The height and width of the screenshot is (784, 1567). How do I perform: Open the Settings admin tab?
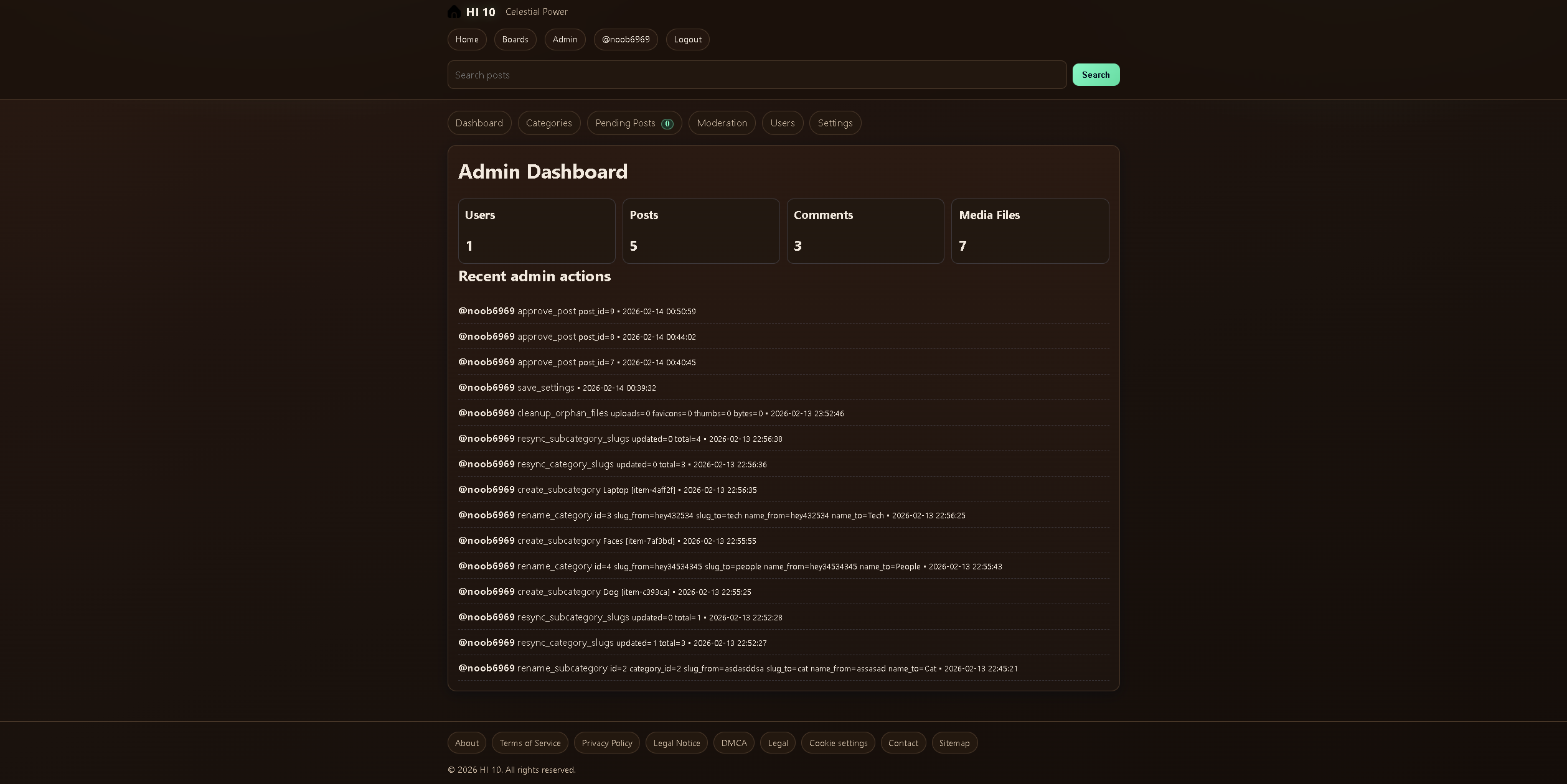point(835,123)
